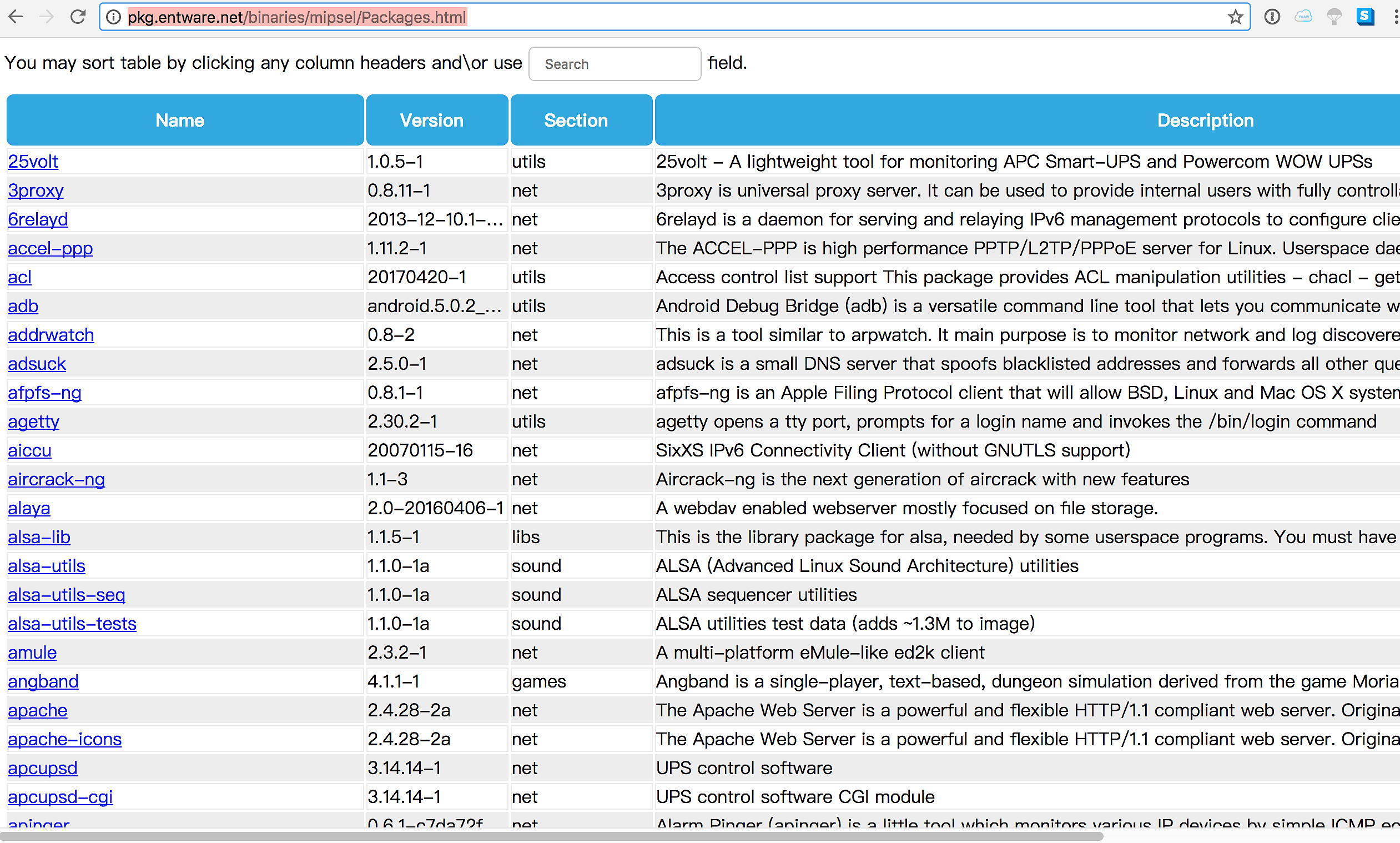
Task: Sort table by Version column header
Action: 431,121
